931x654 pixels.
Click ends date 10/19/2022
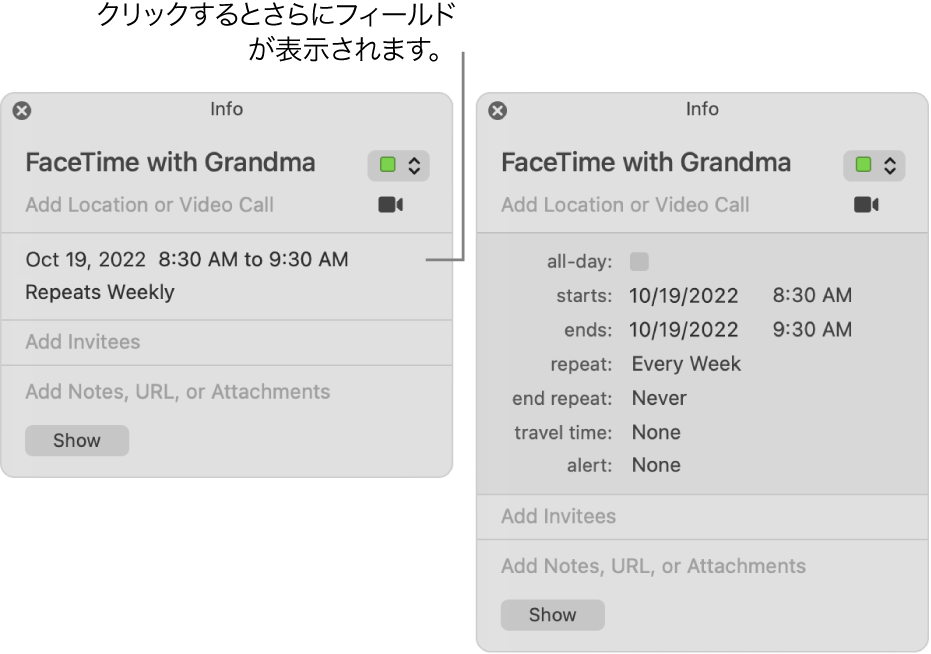click(683, 330)
